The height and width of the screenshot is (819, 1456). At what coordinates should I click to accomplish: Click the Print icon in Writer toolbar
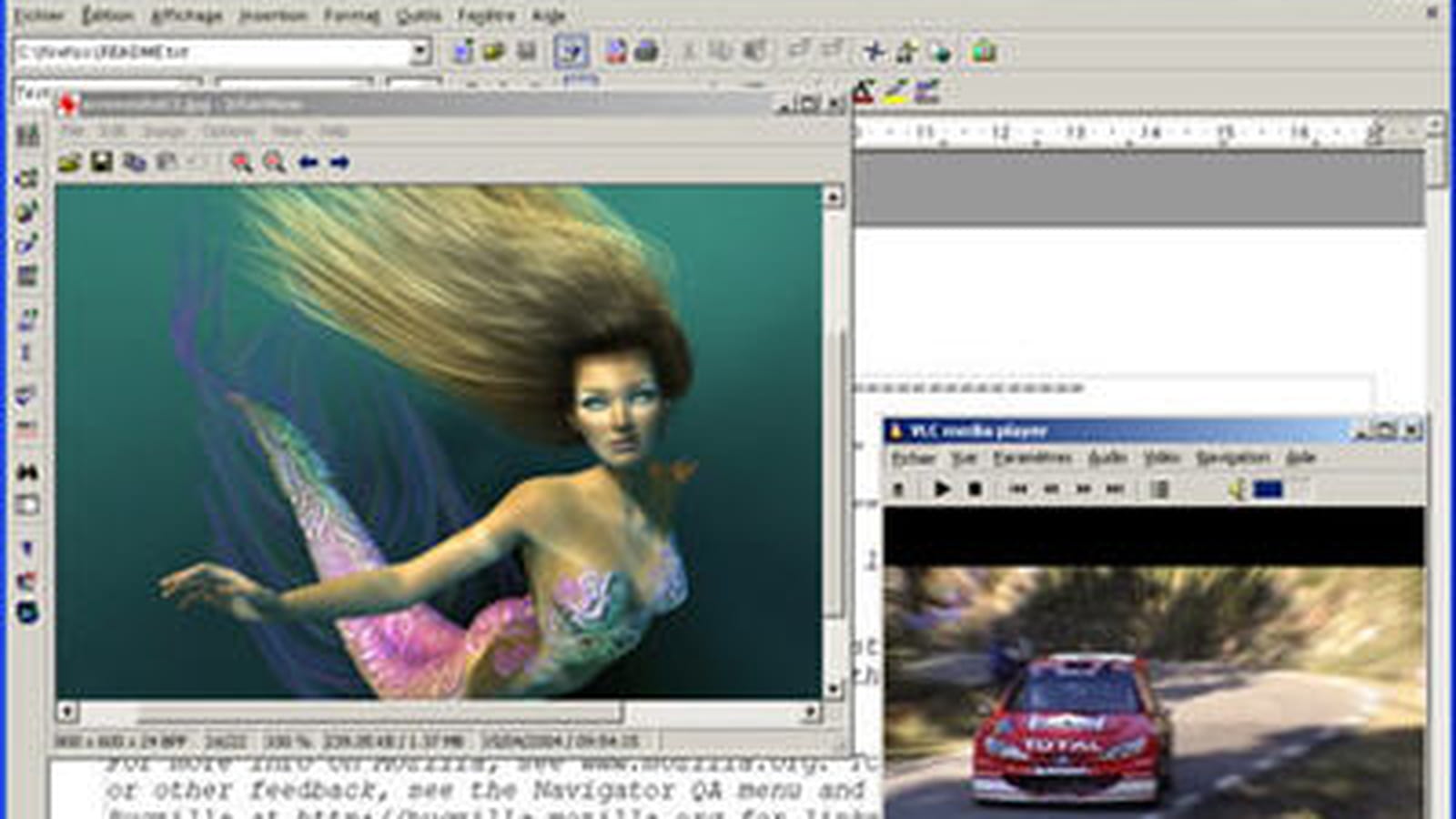coord(647,51)
